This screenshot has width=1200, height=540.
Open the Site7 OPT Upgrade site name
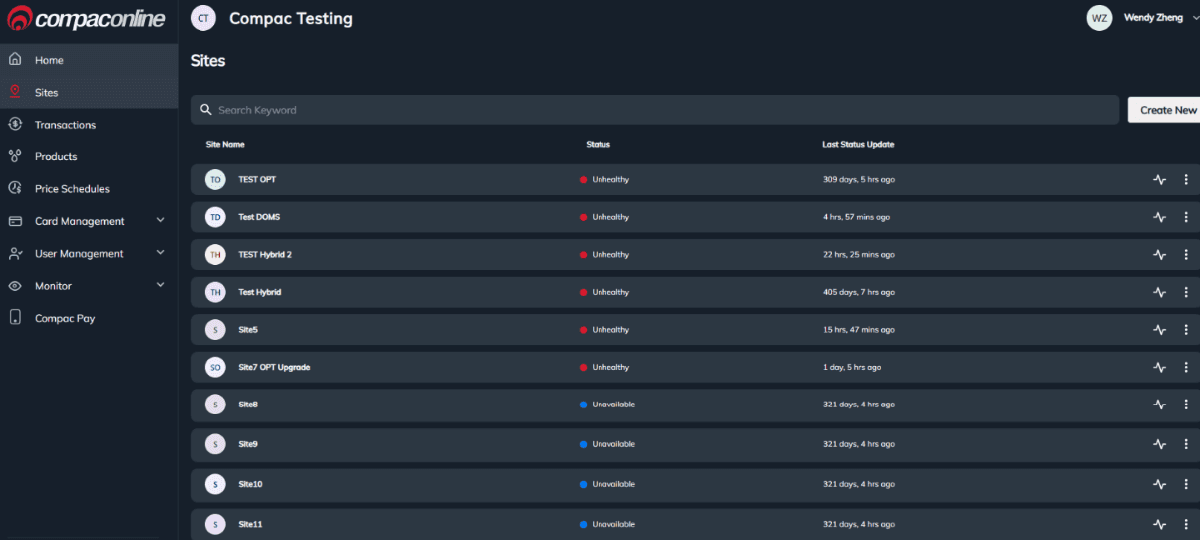pyautogui.click(x=274, y=367)
